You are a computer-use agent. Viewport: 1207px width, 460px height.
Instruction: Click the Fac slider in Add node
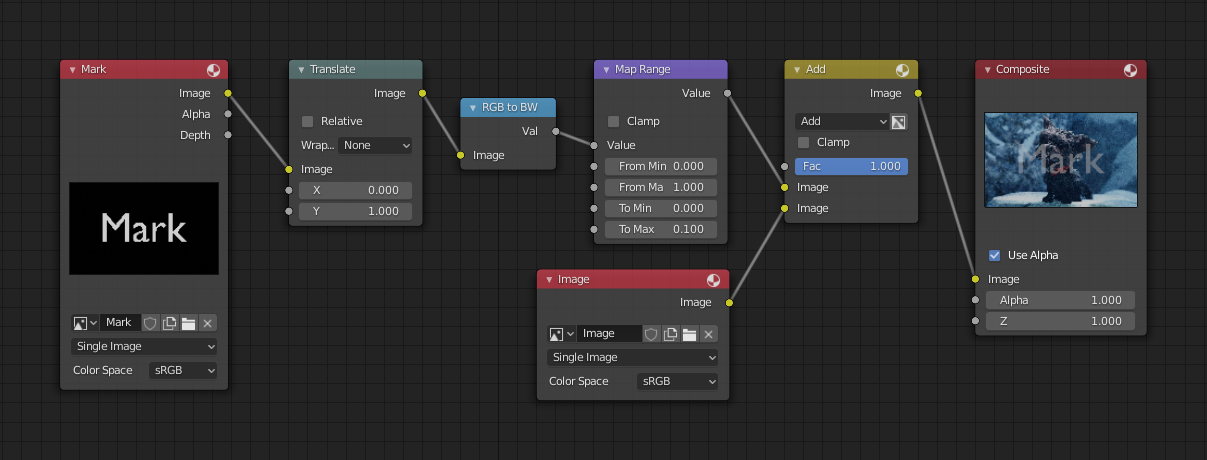click(x=851, y=166)
